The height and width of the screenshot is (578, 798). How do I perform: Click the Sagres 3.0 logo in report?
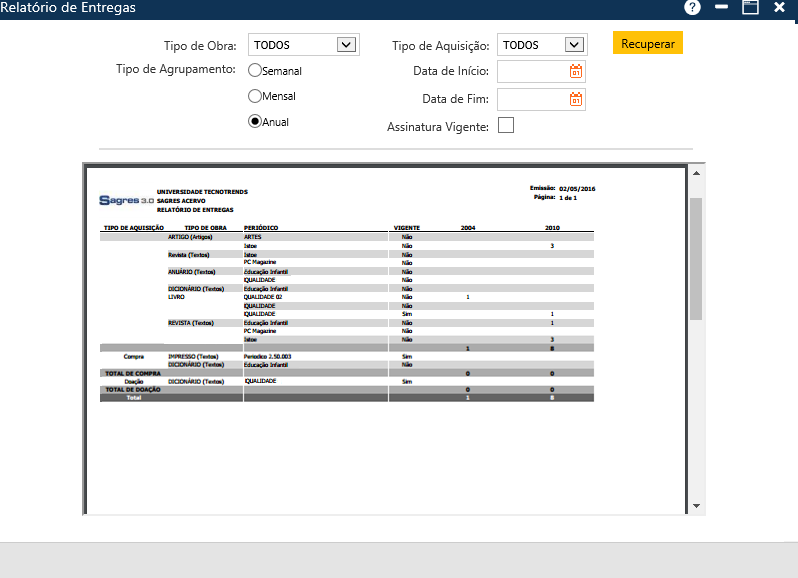click(x=126, y=200)
